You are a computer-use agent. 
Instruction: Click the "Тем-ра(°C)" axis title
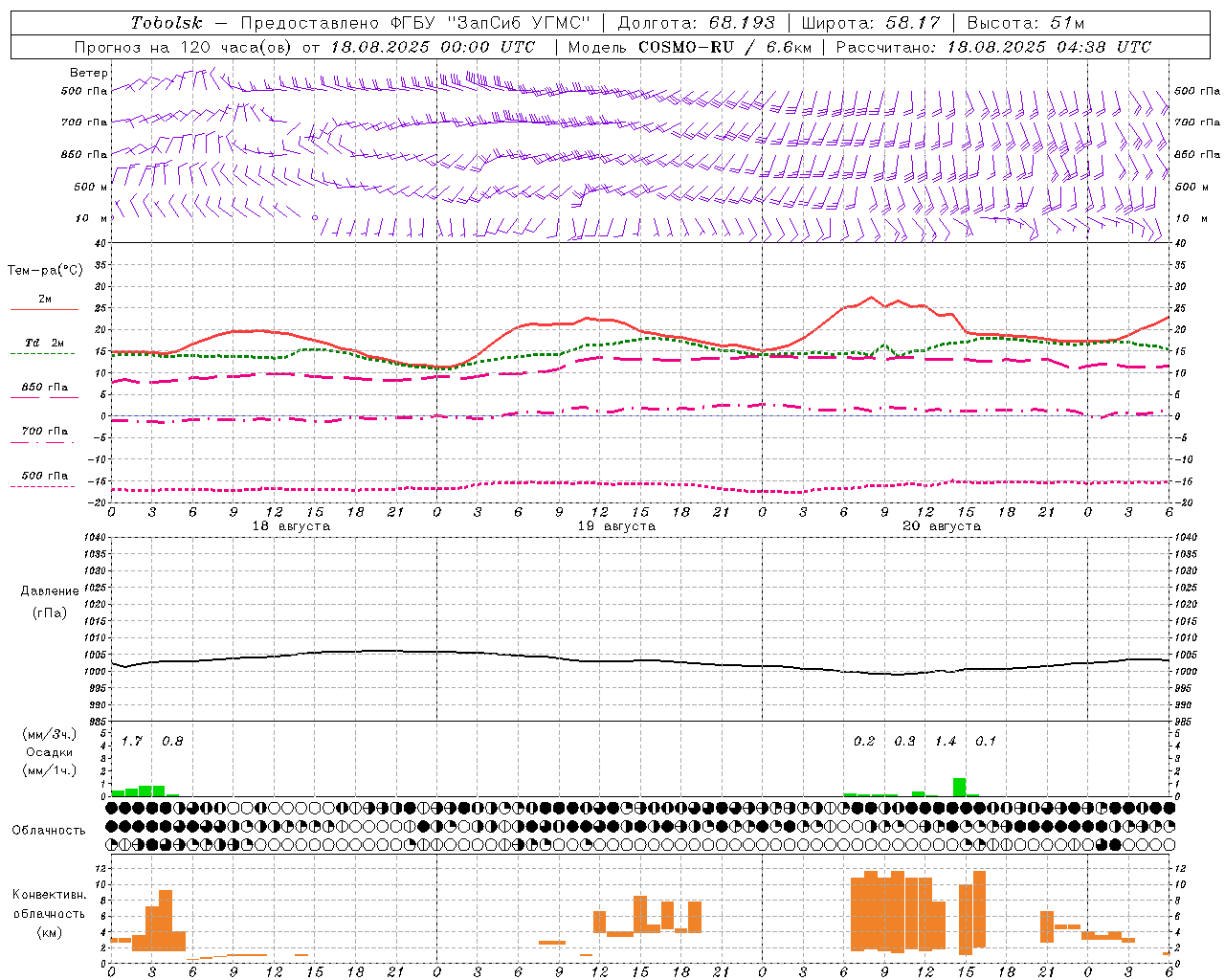[x=45, y=271]
